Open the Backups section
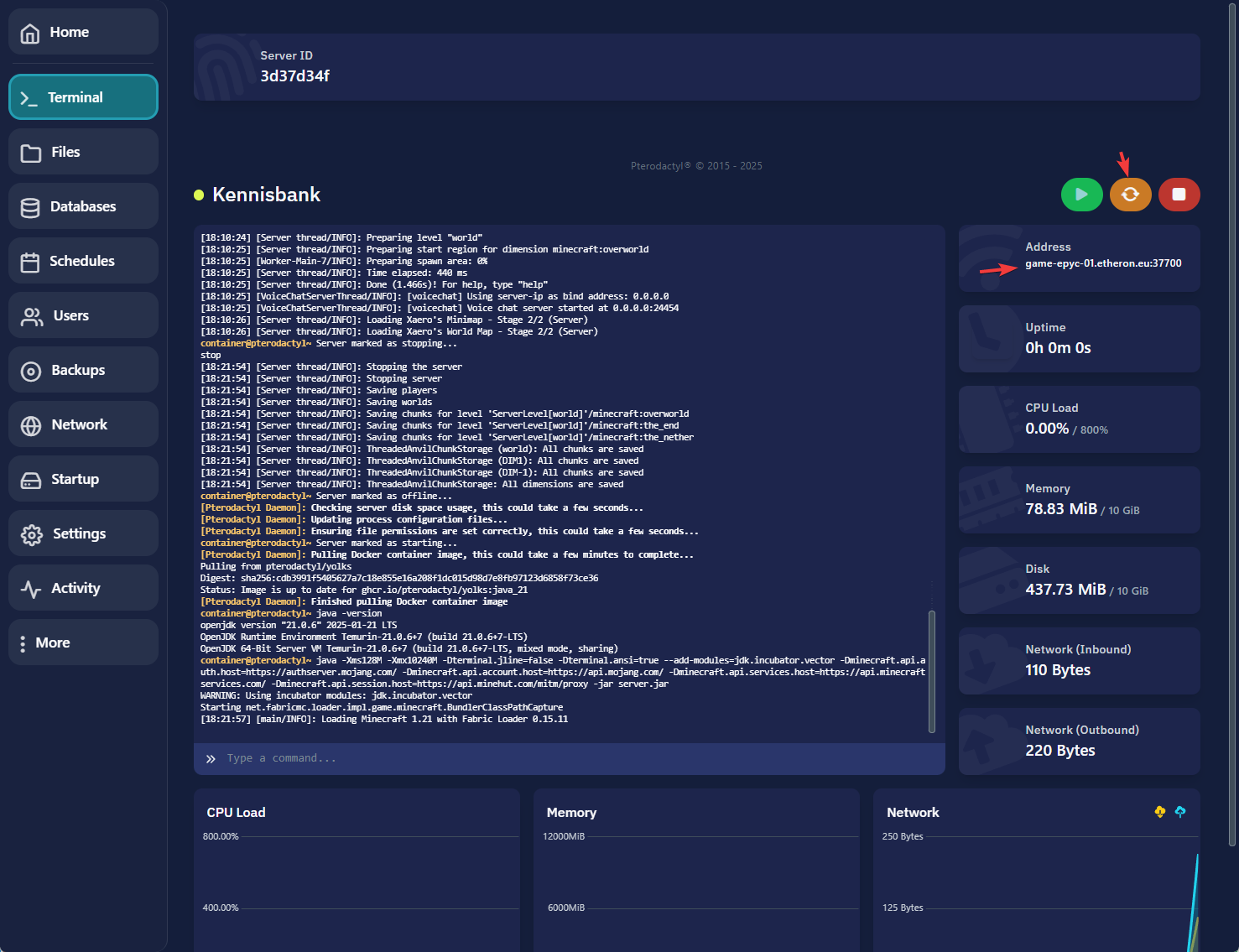1239x952 pixels. (83, 370)
